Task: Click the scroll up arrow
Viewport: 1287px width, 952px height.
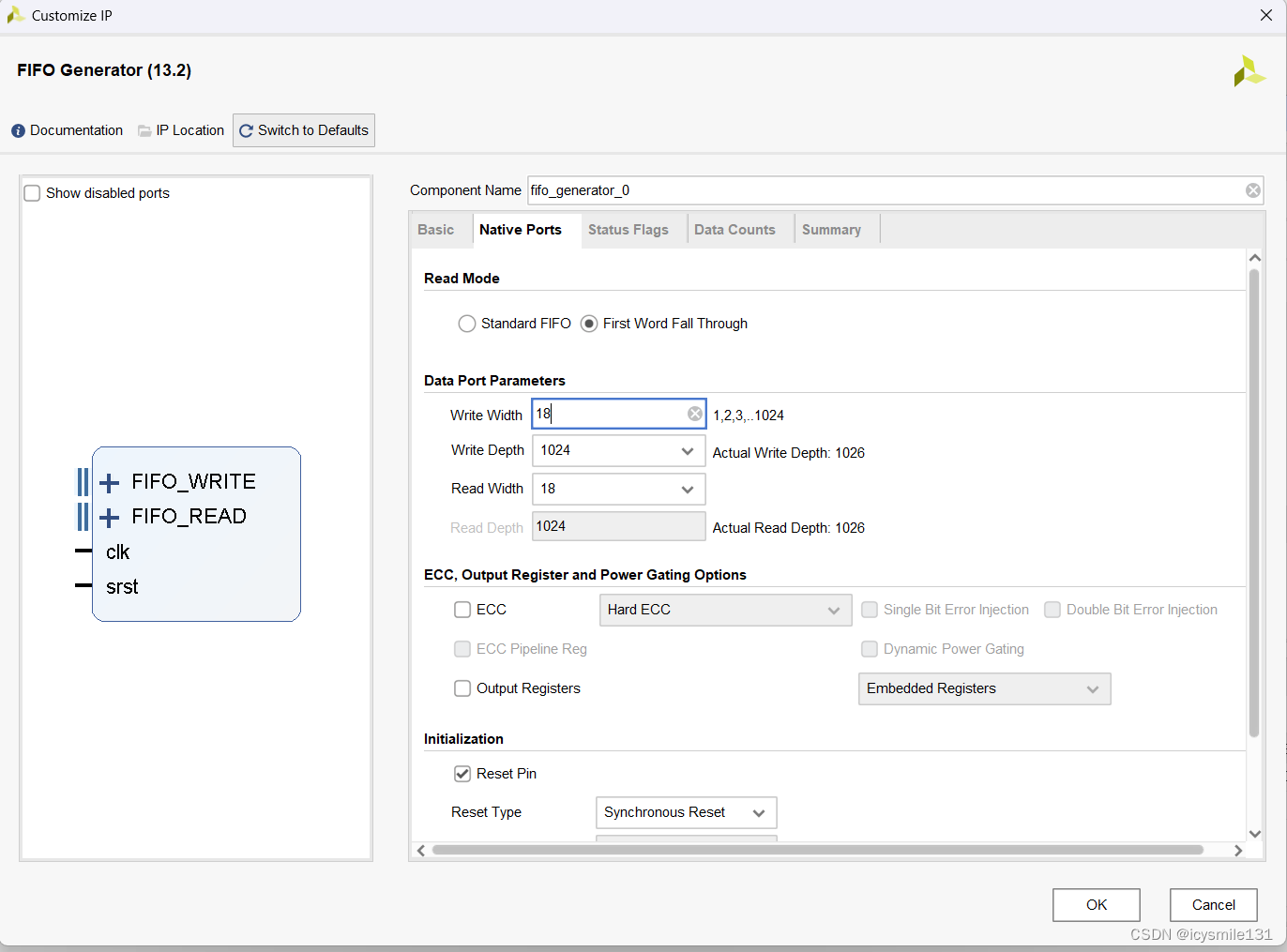Action: [1255, 258]
